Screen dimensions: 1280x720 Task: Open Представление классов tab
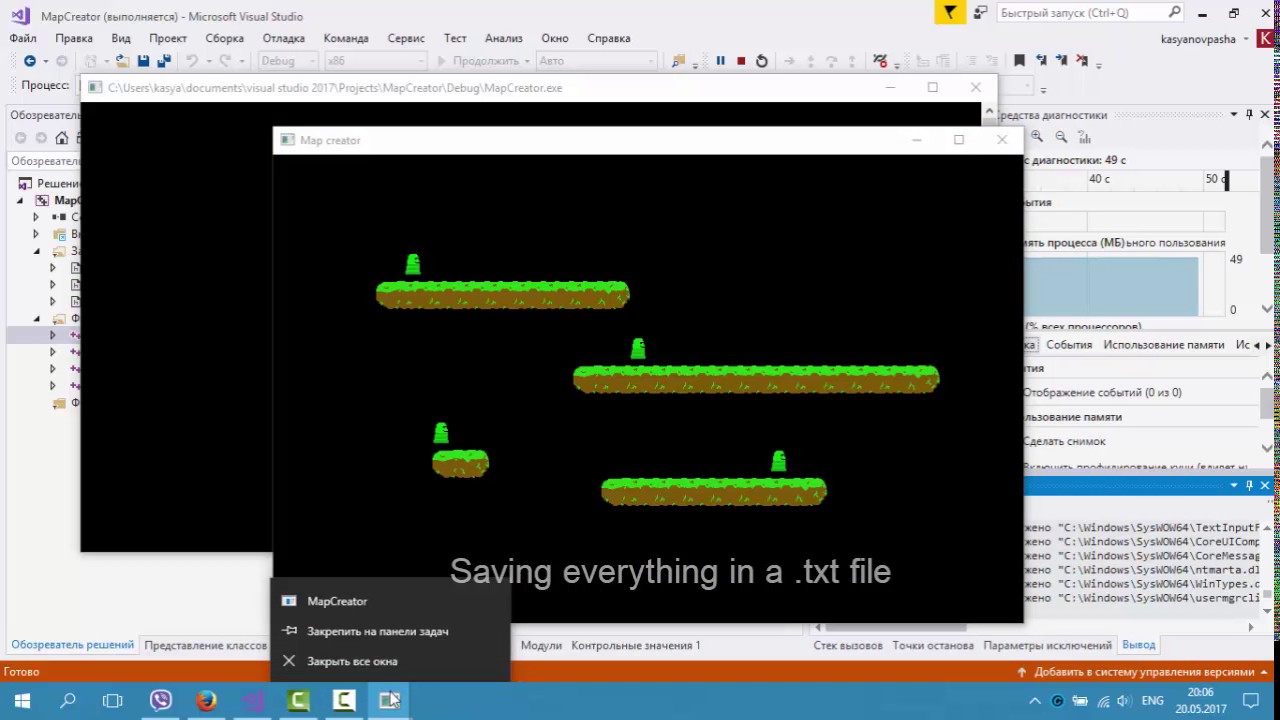(205, 645)
